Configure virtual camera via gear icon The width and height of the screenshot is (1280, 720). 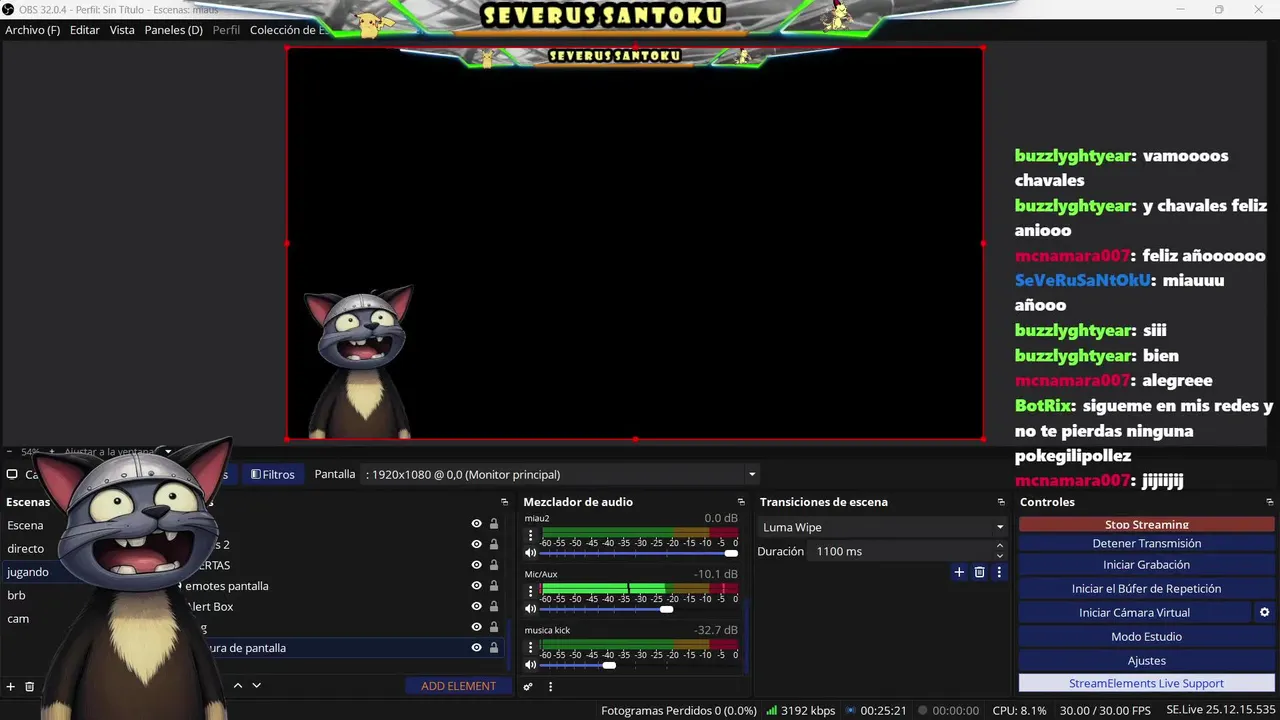pyautogui.click(x=1264, y=612)
